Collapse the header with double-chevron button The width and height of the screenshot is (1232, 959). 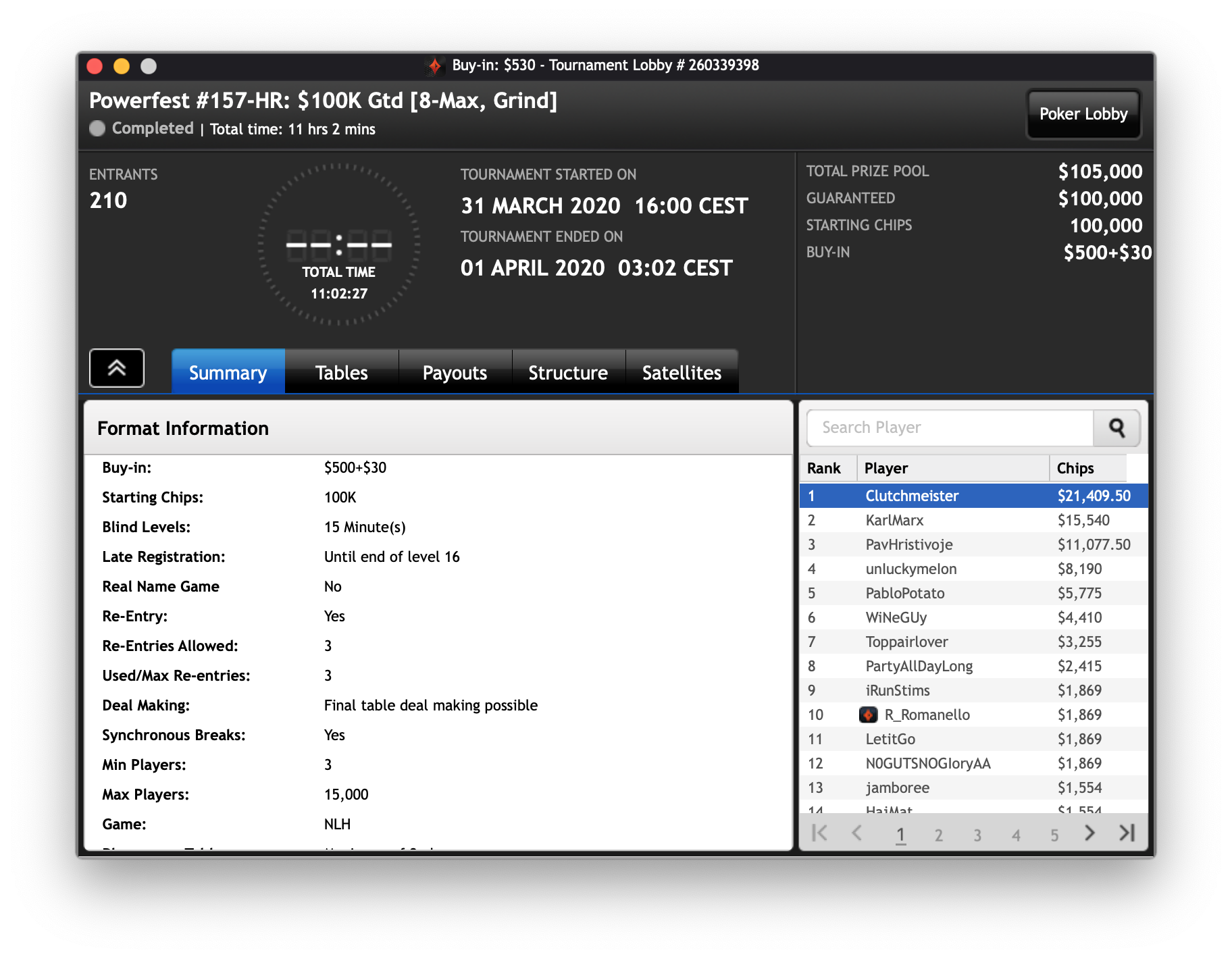117,368
